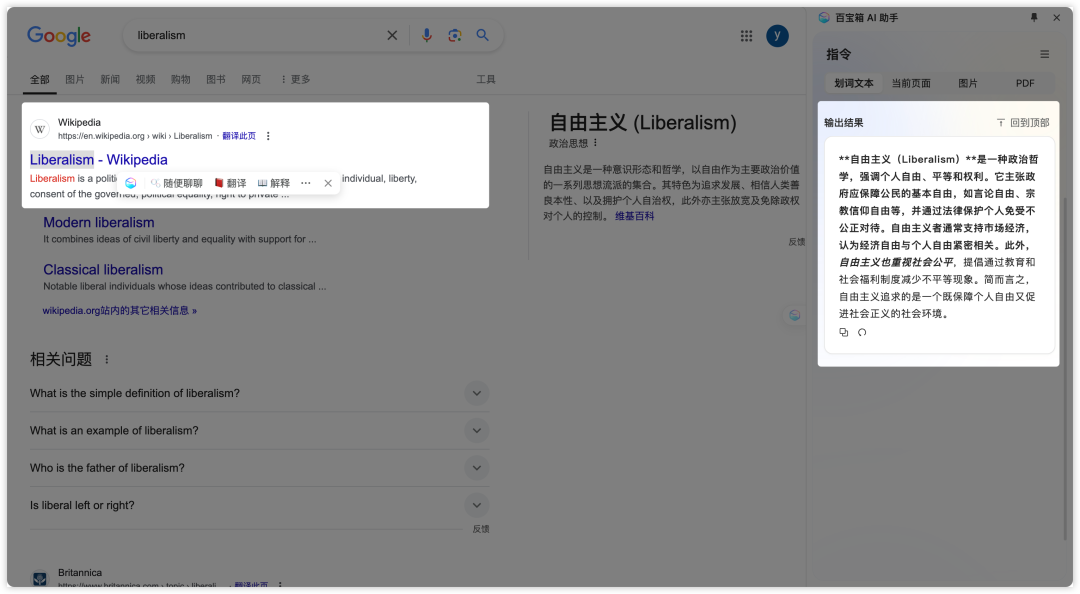Open three-dot menu beside 相关问题
The width and height of the screenshot is (1080, 594).
(106, 360)
